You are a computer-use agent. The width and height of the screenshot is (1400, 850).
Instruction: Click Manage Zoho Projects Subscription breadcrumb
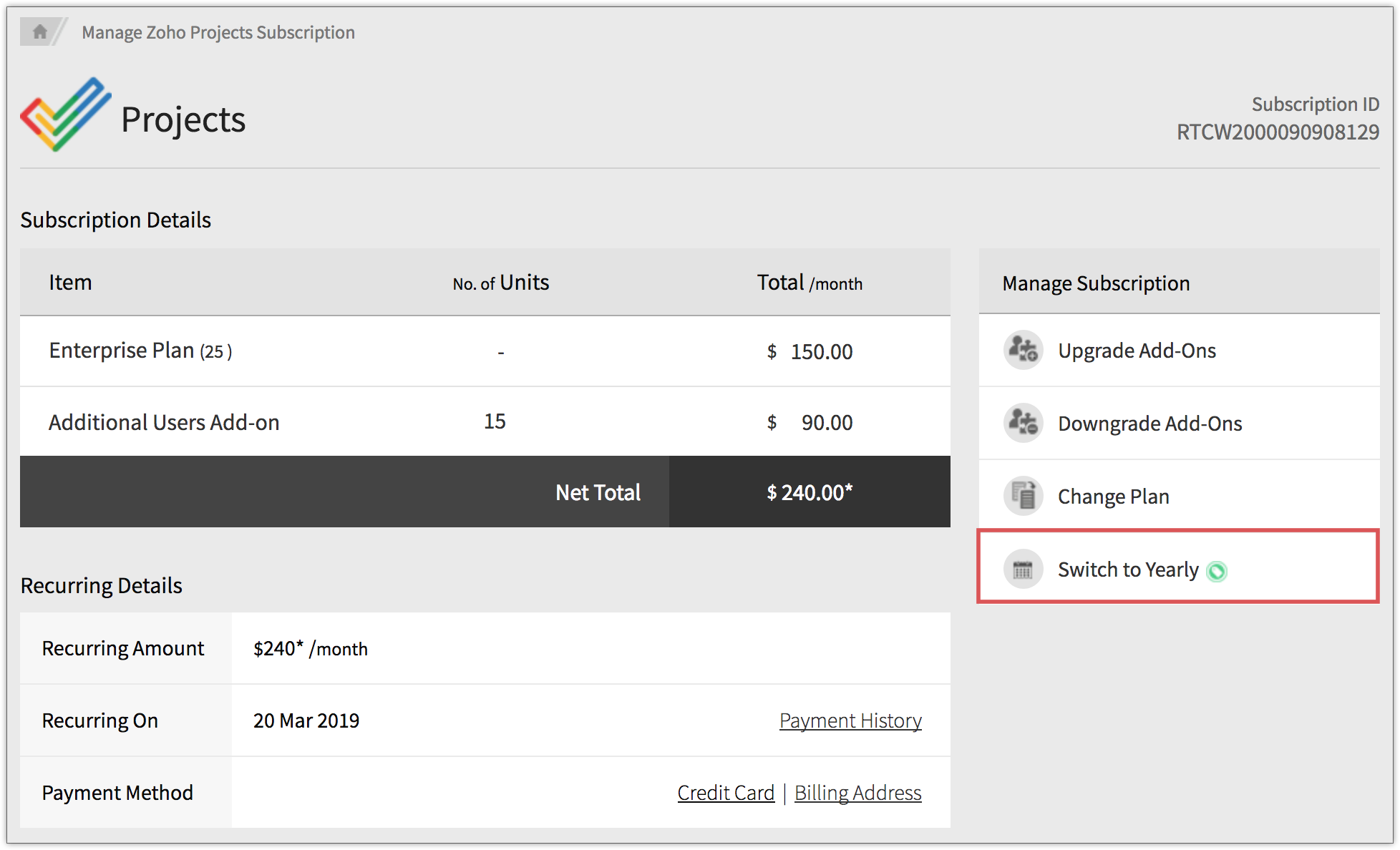coord(218,32)
